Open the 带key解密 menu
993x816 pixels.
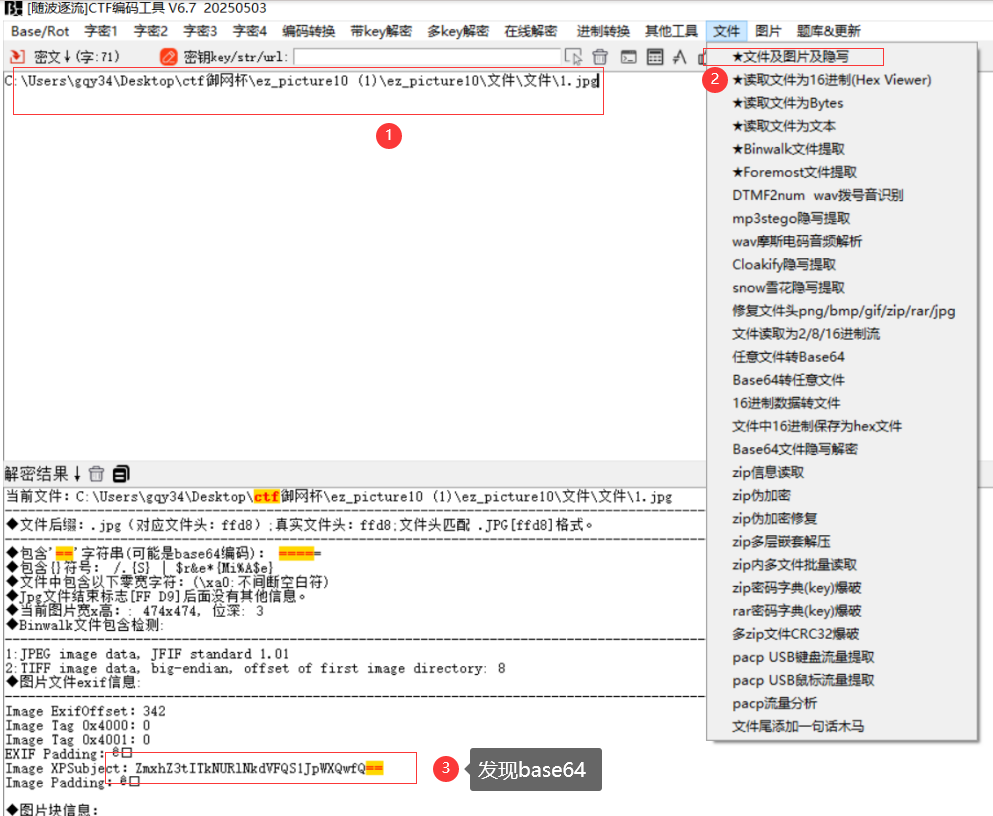point(381,31)
